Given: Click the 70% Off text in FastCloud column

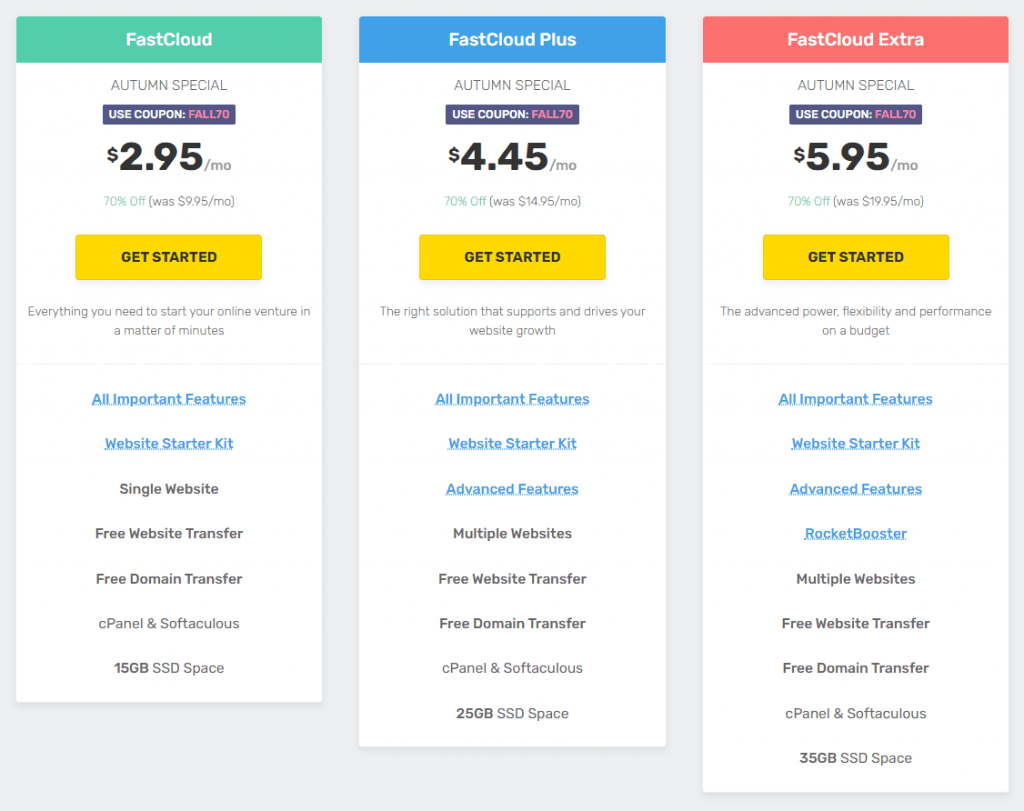Looking at the screenshot, I should coord(126,199).
